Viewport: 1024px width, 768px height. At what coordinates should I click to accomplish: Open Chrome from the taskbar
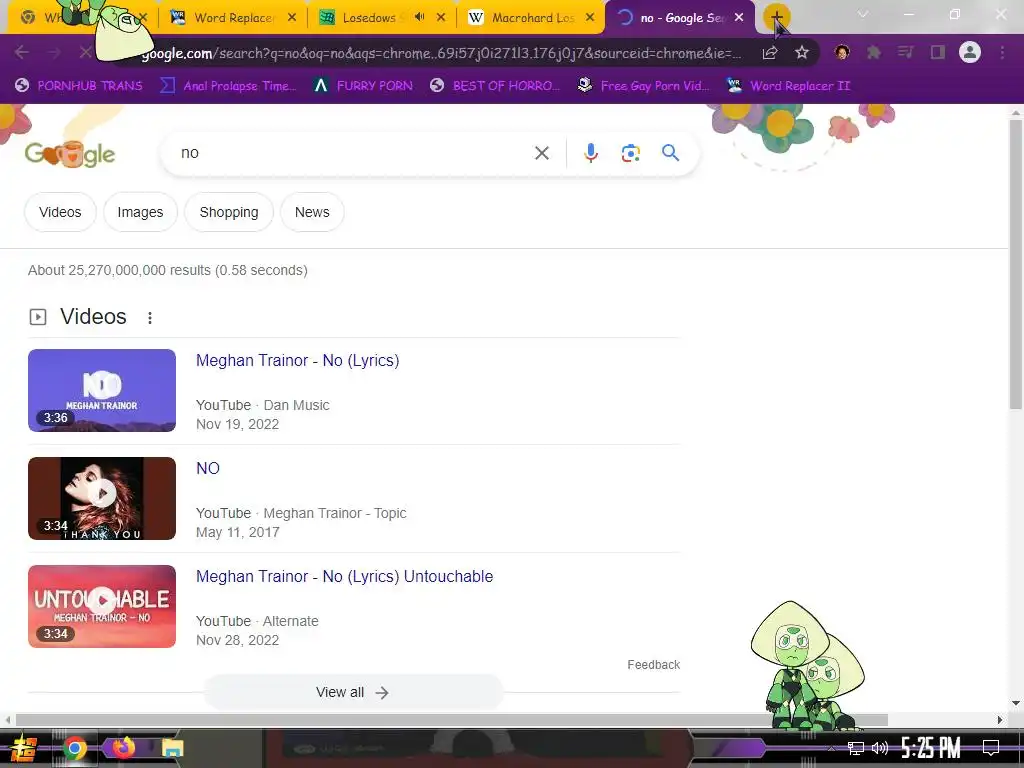pyautogui.click(x=74, y=748)
